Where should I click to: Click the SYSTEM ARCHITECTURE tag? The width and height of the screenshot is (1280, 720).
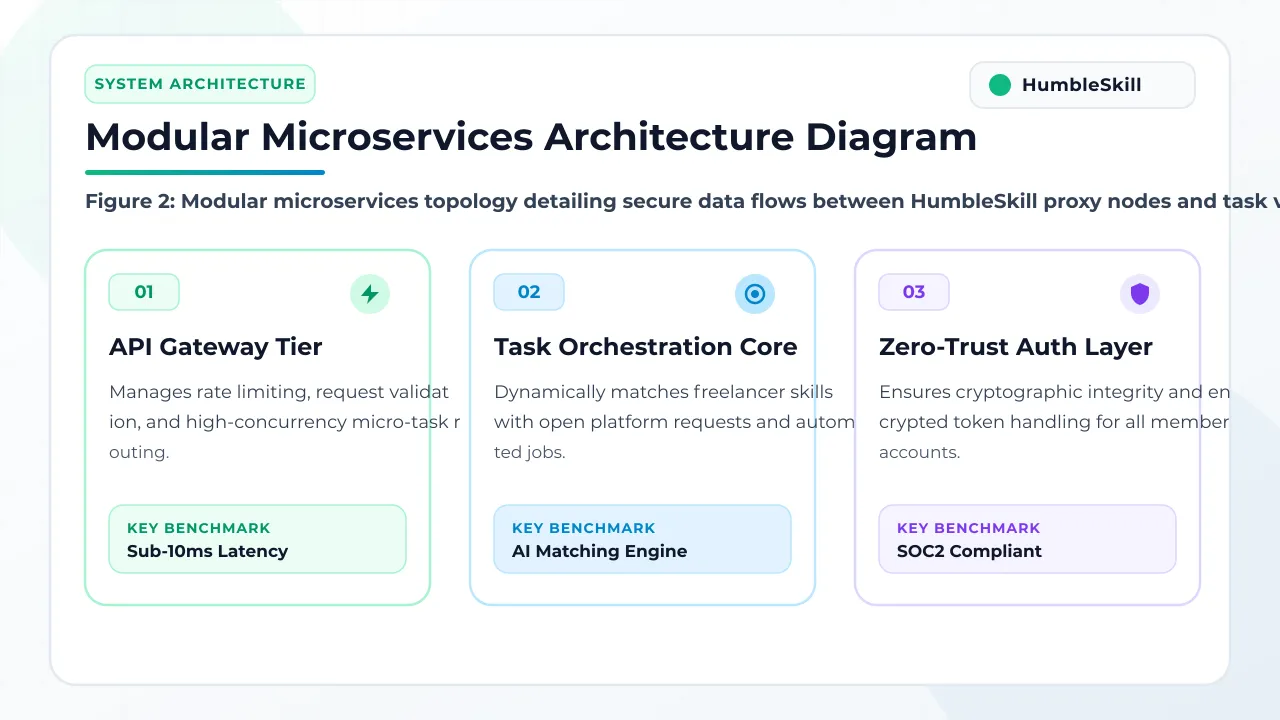tap(200, 84)
